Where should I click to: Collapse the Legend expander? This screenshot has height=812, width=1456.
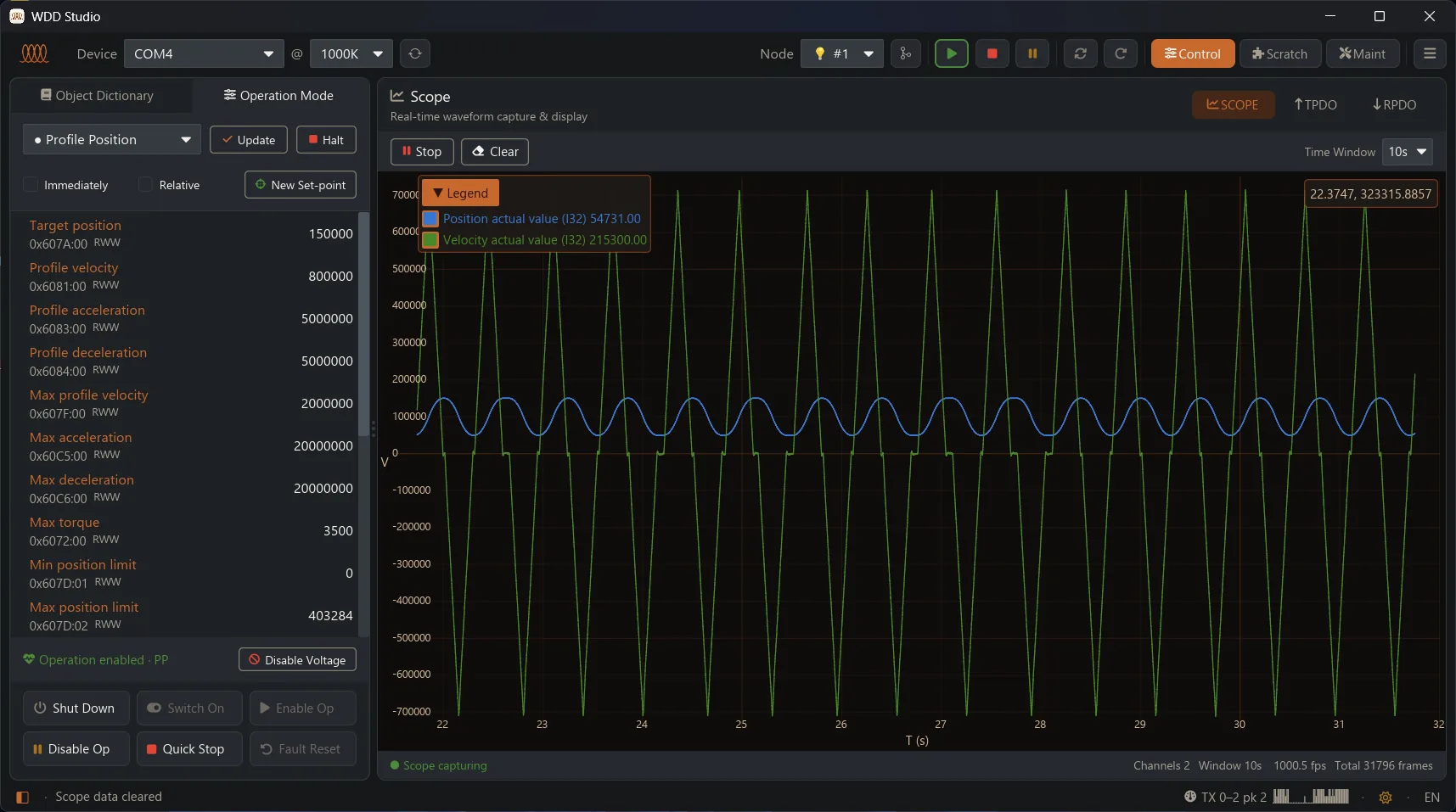[460, 193]
